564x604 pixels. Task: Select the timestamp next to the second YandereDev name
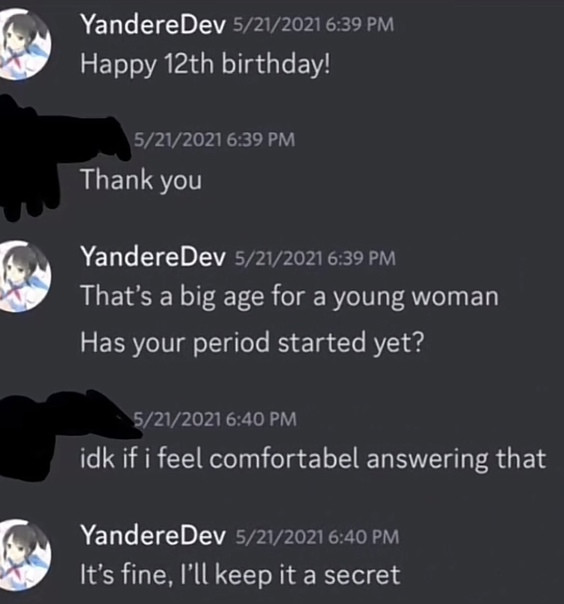click(x=315, y=258)
